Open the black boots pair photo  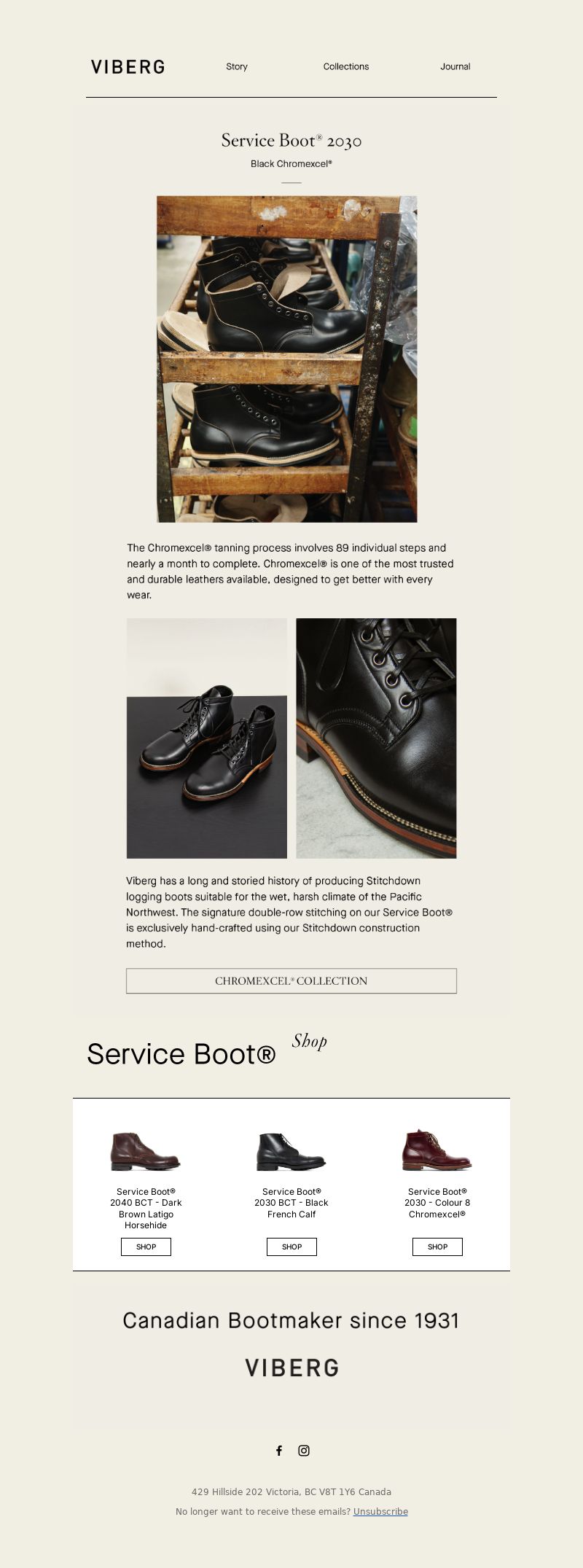pos(207,738)
